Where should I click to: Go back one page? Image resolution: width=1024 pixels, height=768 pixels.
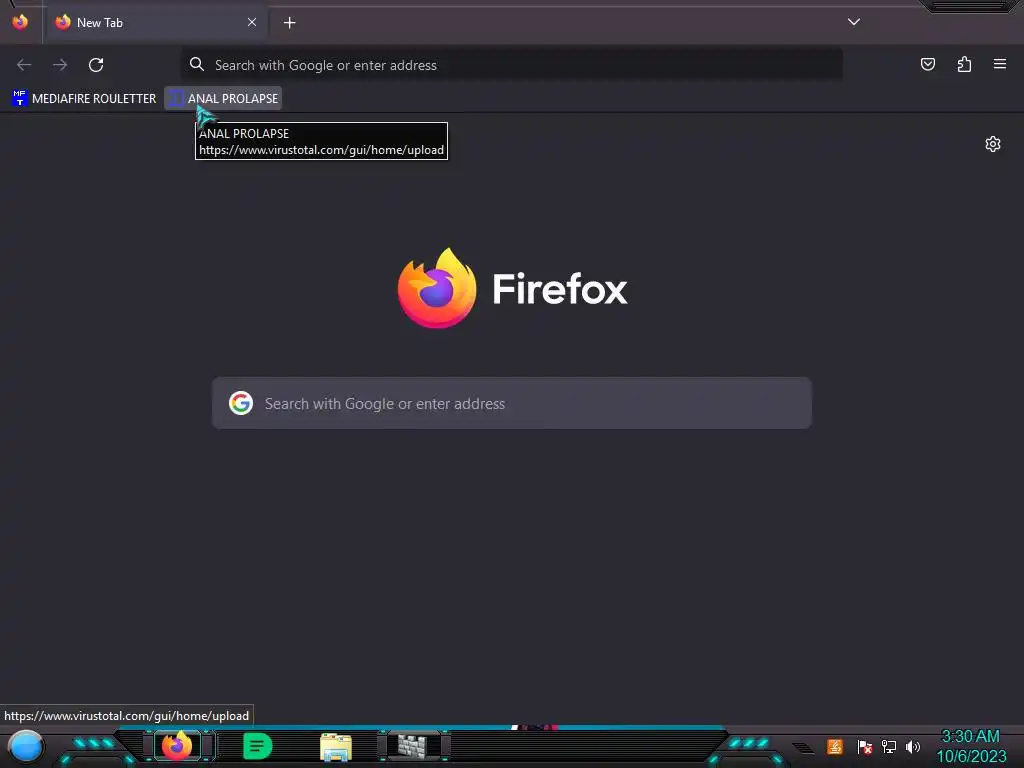point(24,65)
